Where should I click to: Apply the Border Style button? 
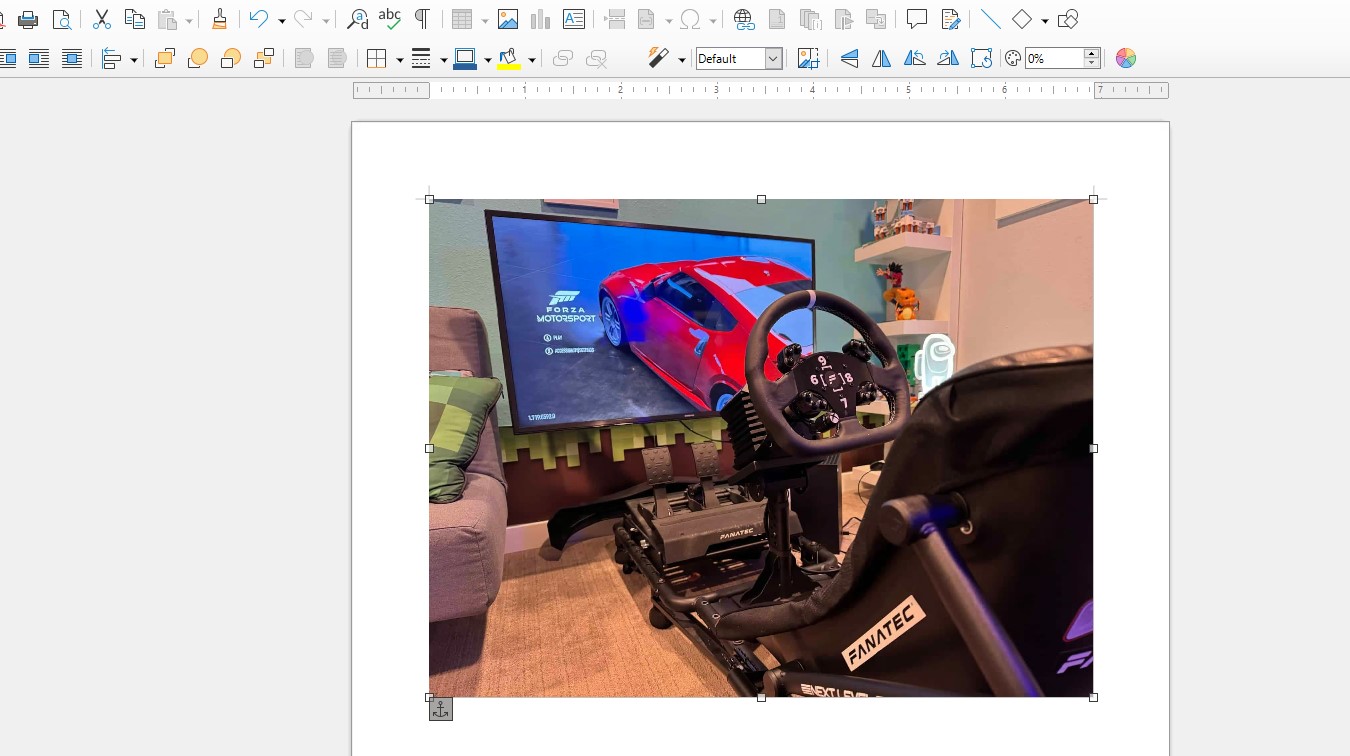coord(422,59)
